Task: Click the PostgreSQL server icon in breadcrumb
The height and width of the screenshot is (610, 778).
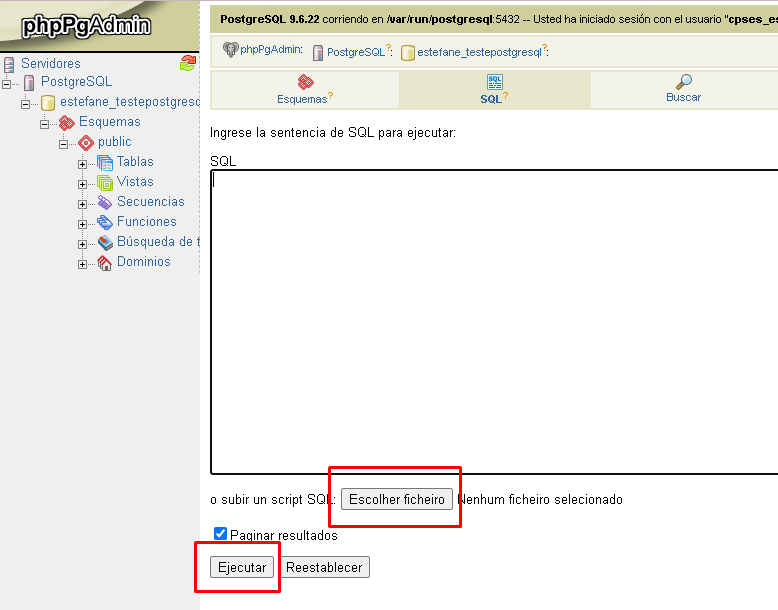Action: (318, 53)
